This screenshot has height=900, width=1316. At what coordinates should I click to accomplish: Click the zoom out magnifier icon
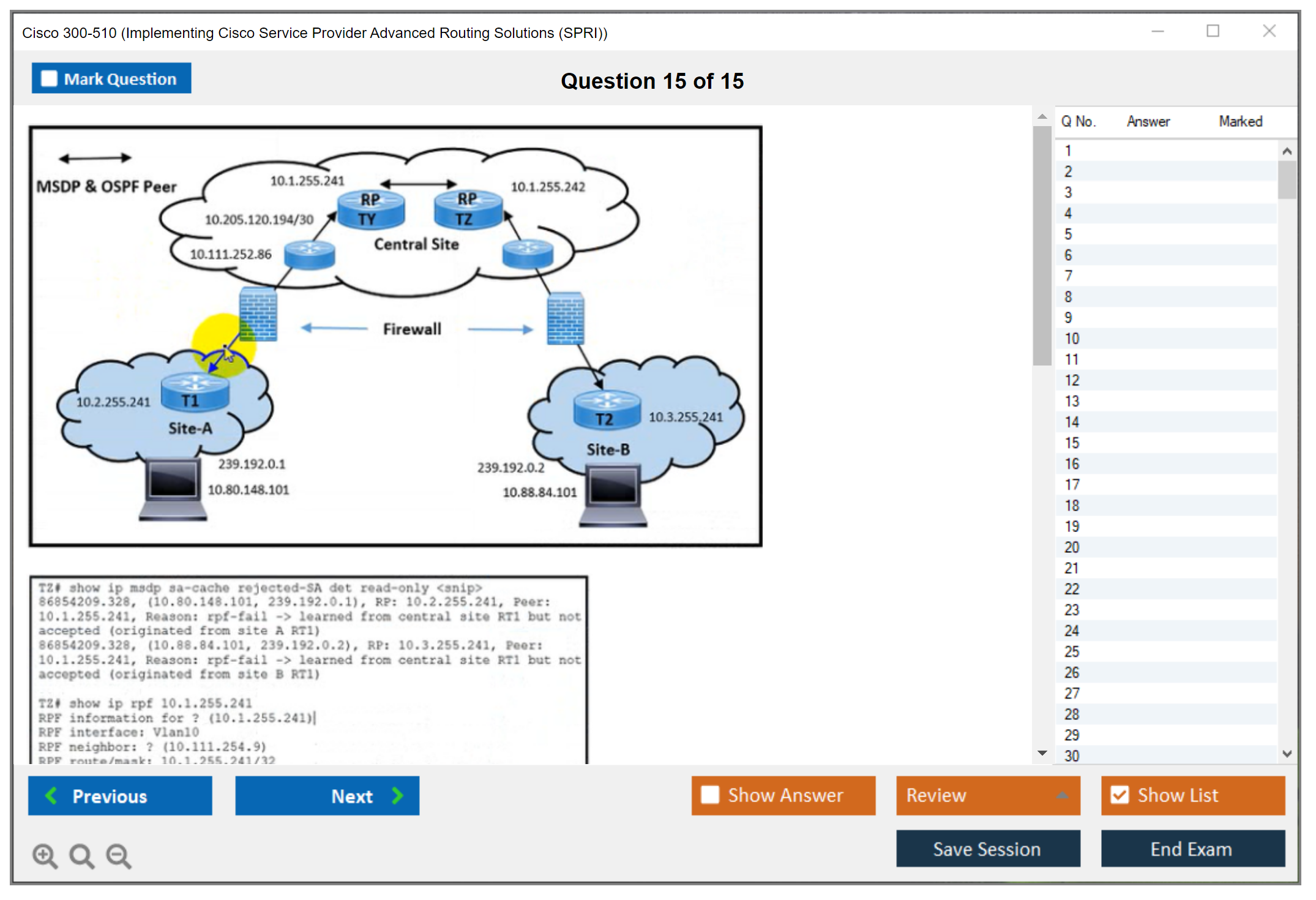[x=118, y=855]
